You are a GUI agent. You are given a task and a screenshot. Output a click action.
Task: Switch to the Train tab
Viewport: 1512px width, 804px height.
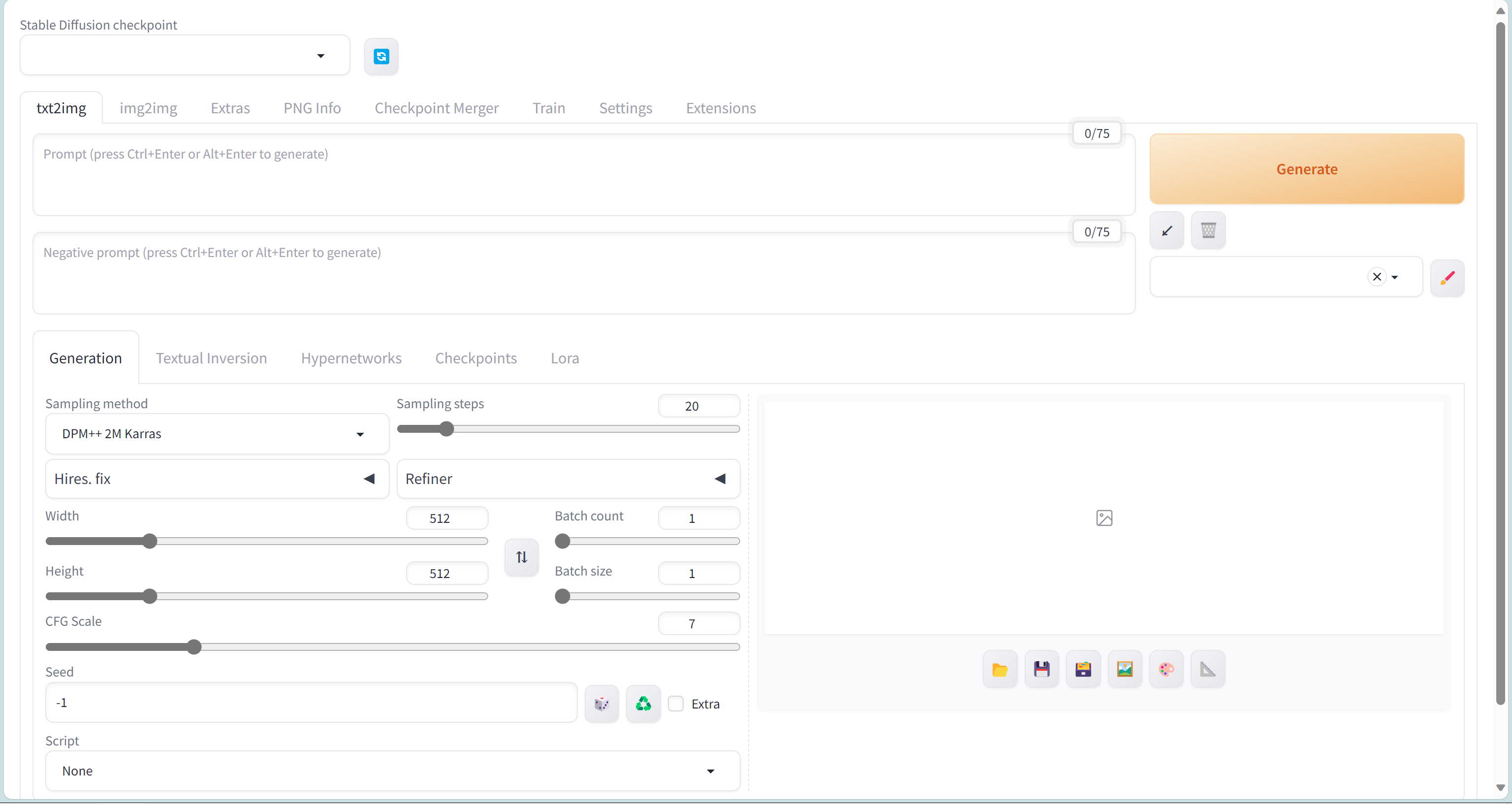pos(549,108)
